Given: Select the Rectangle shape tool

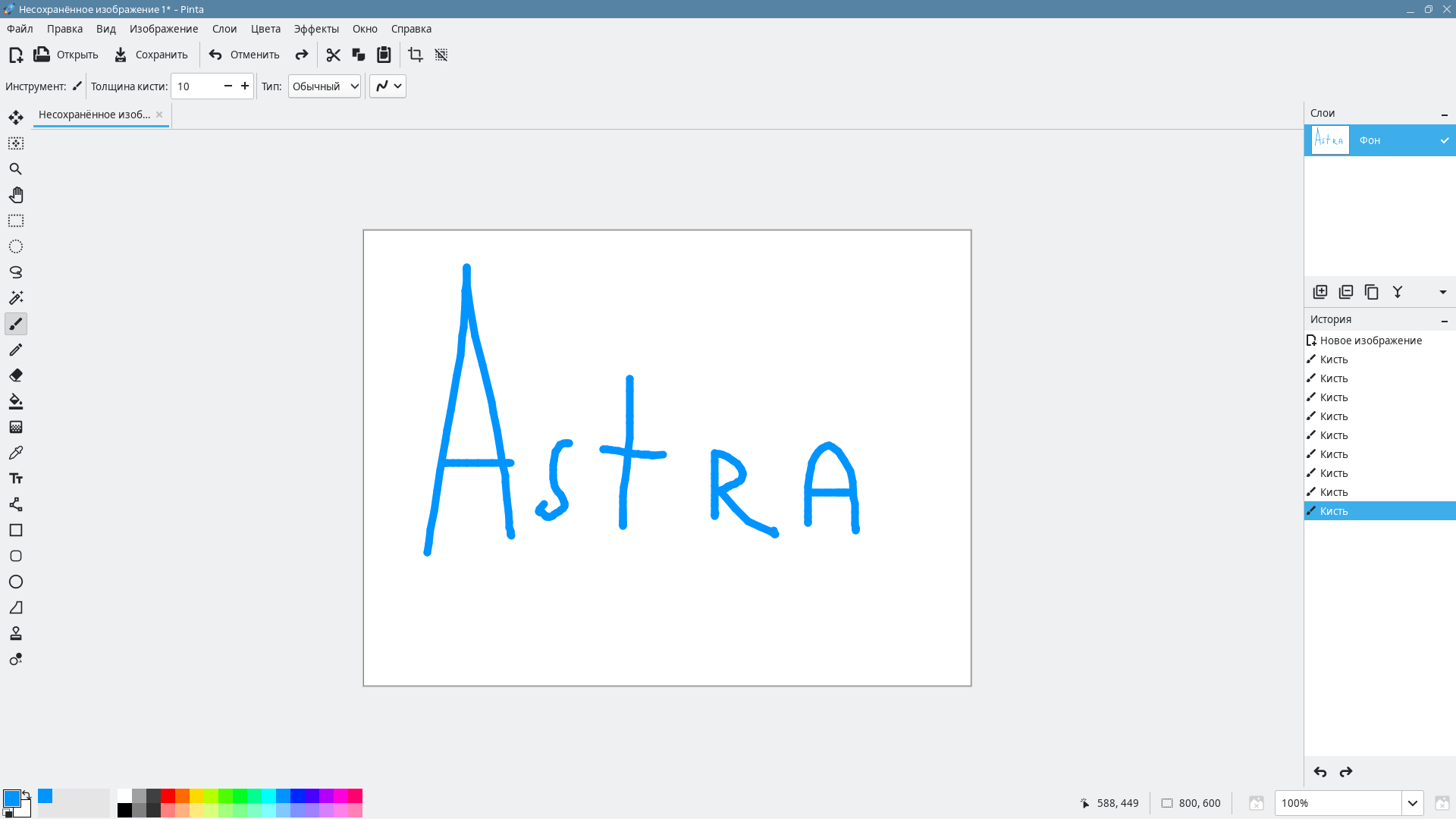Looking at the screenshot, I should click(x=16, y=530).
